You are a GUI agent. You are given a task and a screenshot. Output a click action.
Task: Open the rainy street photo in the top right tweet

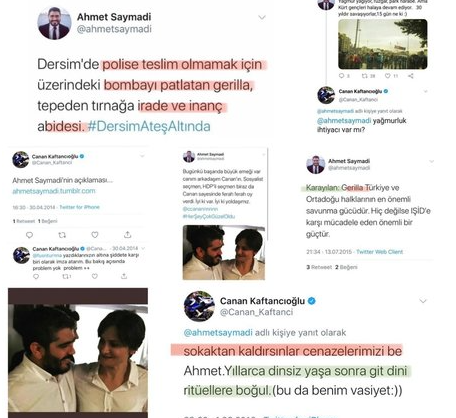tap(383, 44)
